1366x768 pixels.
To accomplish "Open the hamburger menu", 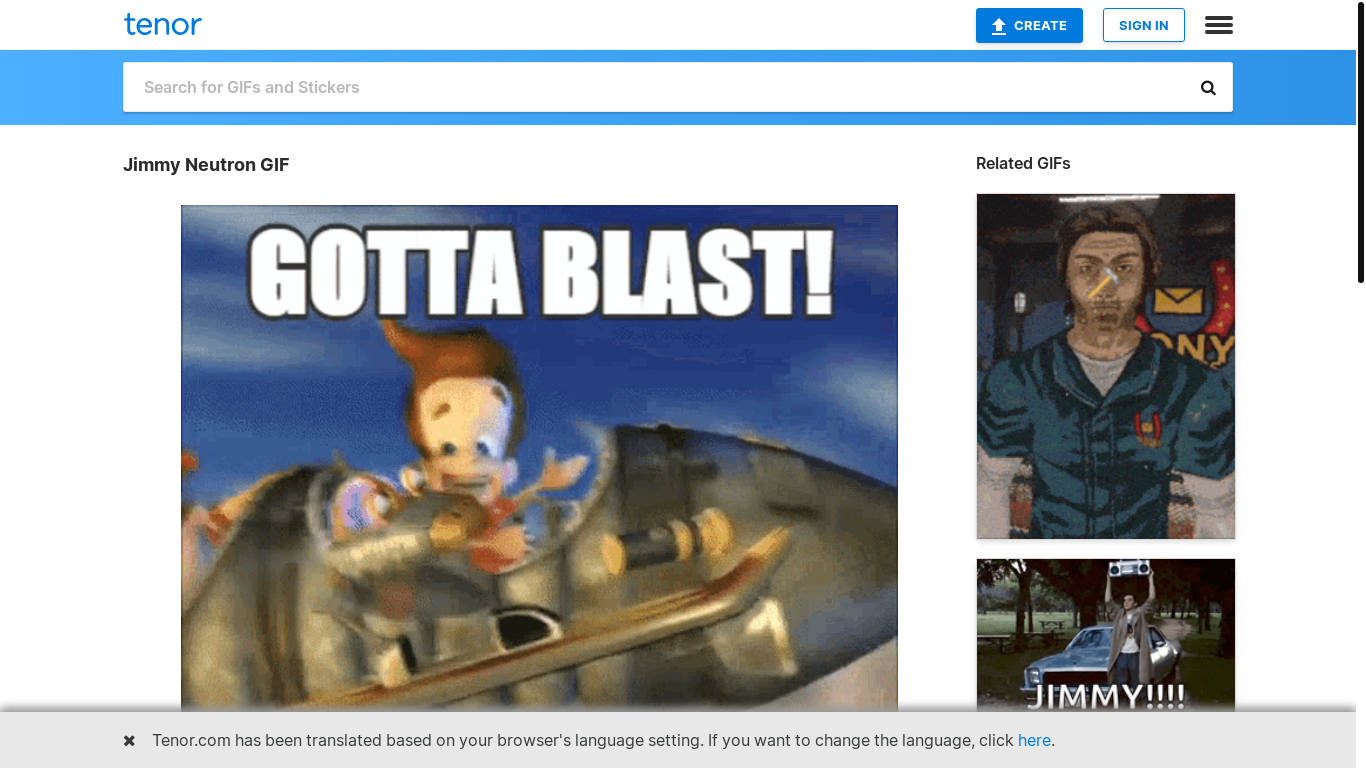I will click(x=1218, y=25).
